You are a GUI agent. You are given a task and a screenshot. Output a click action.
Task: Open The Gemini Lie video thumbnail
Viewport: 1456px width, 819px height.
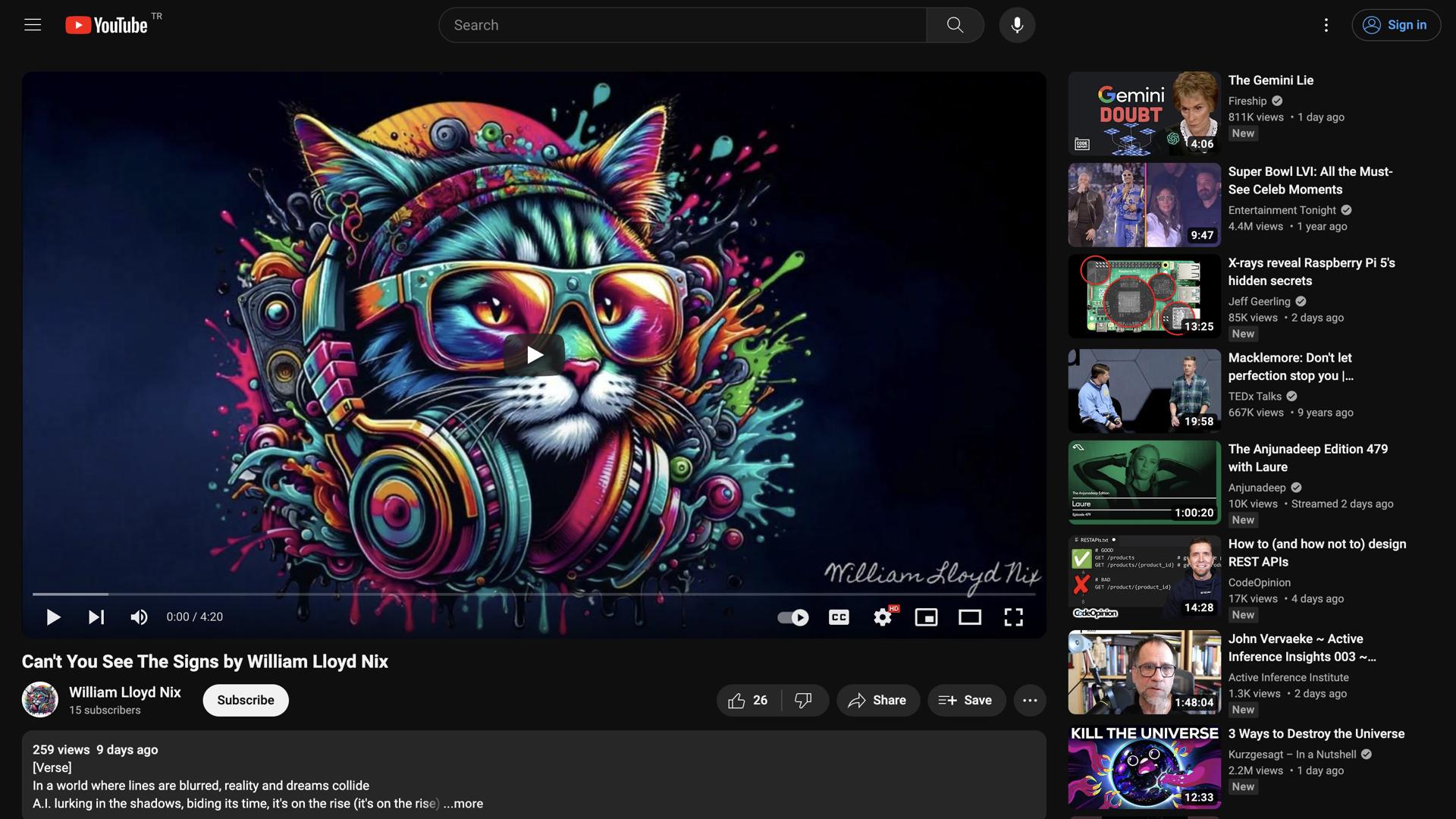(1144, 114)
